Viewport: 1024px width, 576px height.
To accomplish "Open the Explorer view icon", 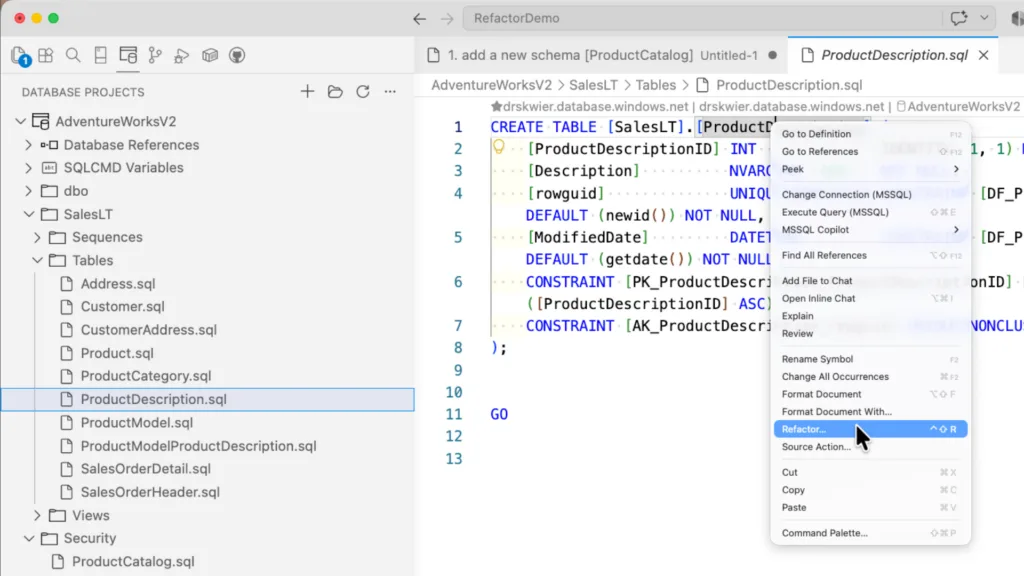I will pos(20,56).
